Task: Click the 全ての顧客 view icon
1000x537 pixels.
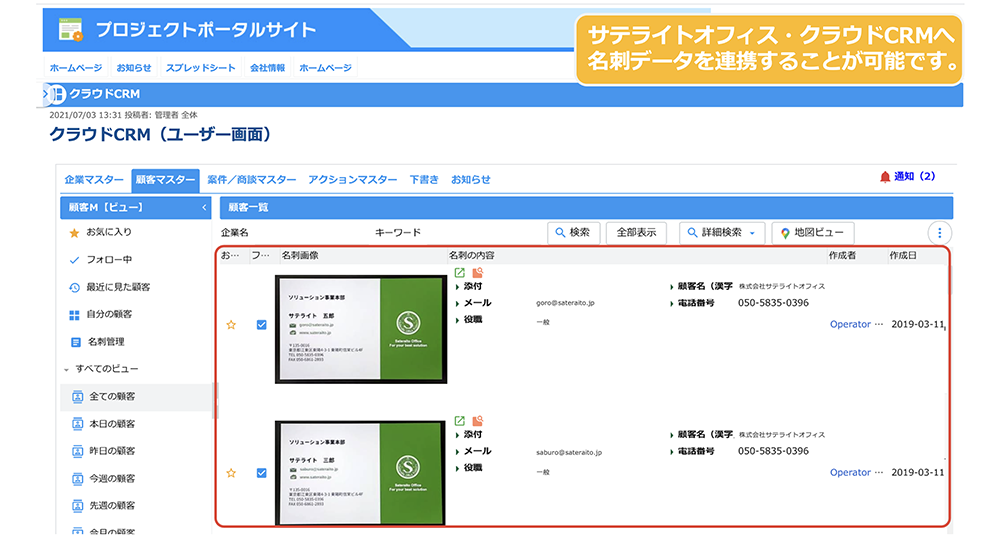Action: [x=77, y=397]
